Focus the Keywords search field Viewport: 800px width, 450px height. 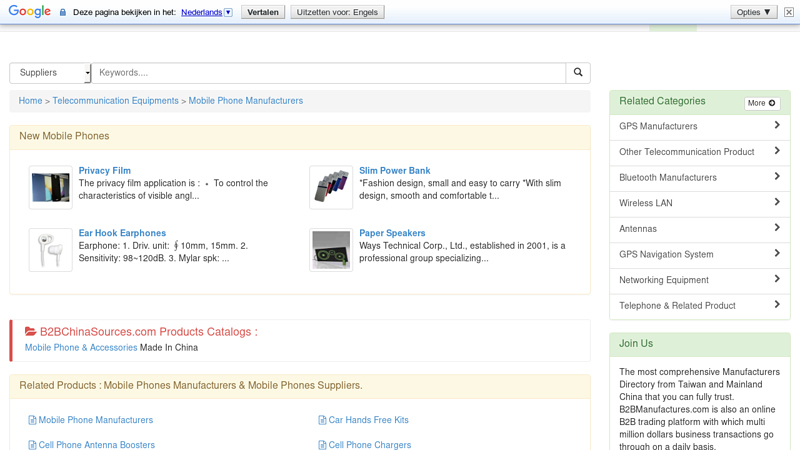(x=329, y=73)
